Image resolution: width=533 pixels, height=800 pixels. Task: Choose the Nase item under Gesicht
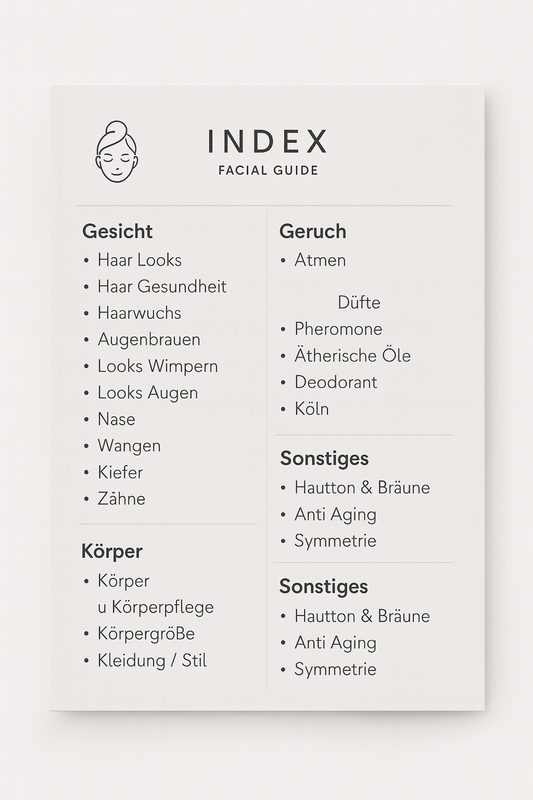[116, 419]
